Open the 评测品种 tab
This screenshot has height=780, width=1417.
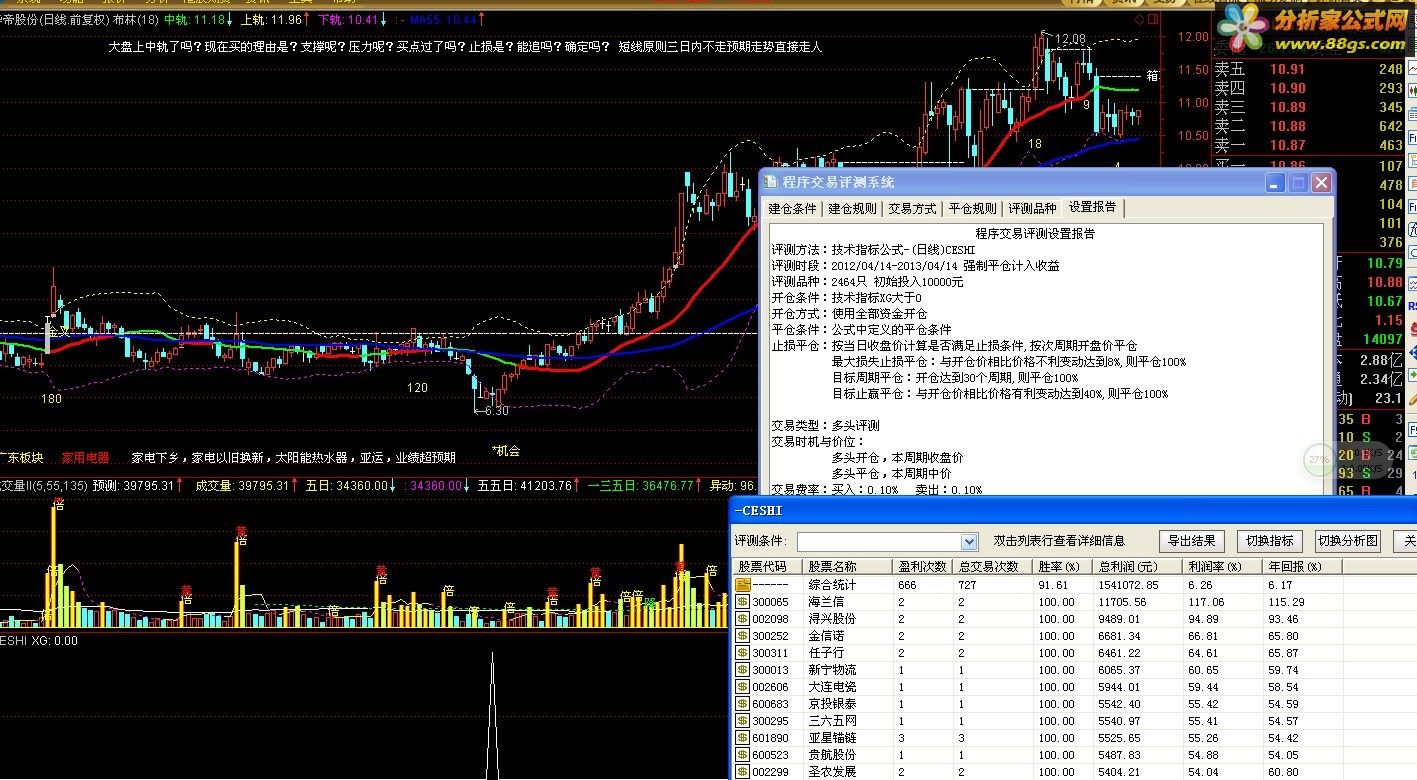click(1032, 209)
